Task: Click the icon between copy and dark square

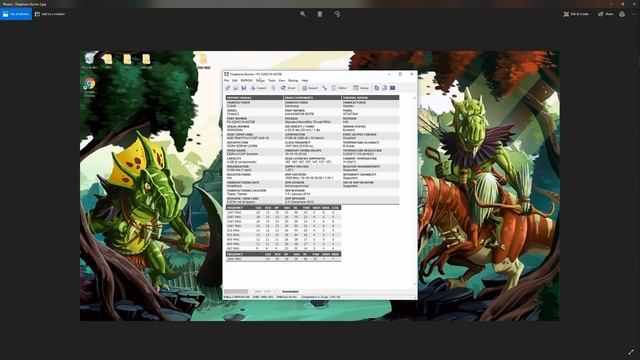Action: coord(384,88)
